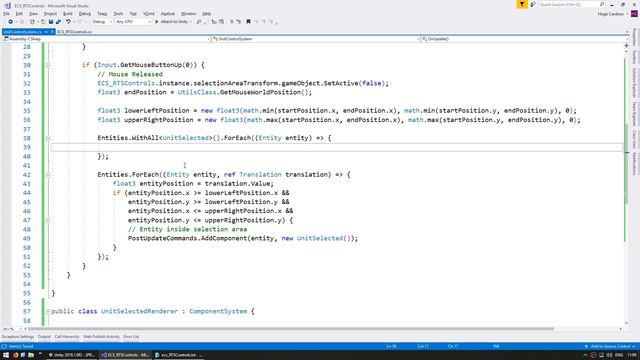
Task: Open the Error List panel tab
Action: click(131, 337)
